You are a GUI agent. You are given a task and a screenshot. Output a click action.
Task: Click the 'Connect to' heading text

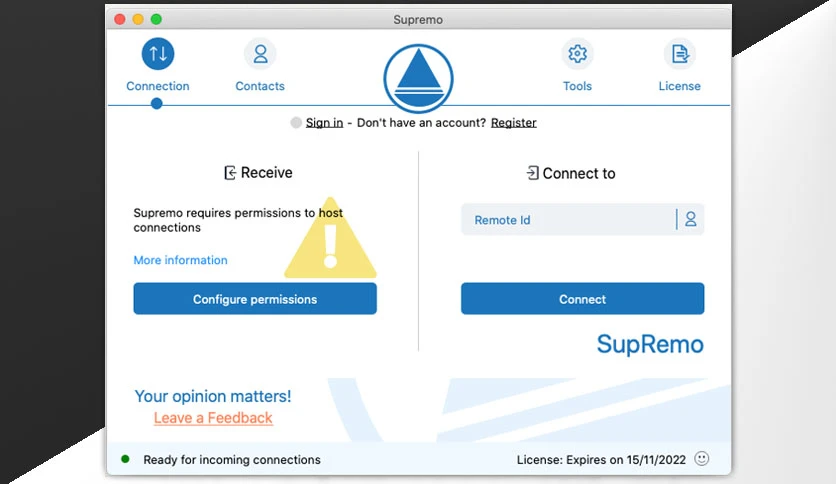(x=579, y=173)
